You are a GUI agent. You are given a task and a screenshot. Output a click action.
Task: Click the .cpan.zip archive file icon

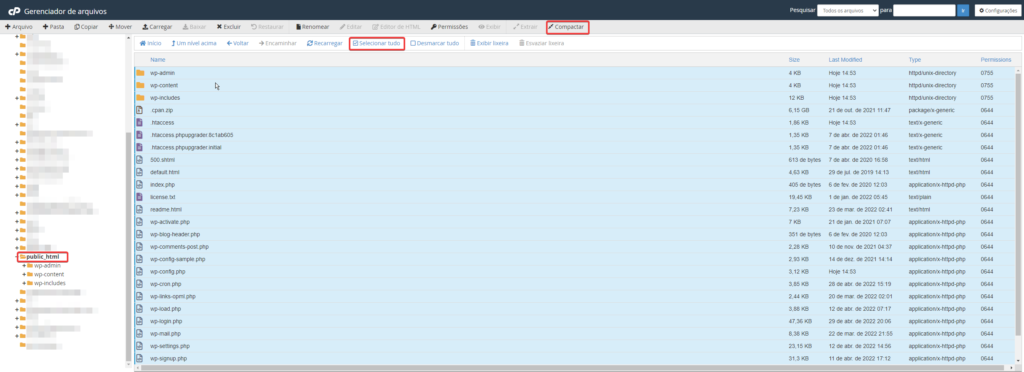coord(139,110)
